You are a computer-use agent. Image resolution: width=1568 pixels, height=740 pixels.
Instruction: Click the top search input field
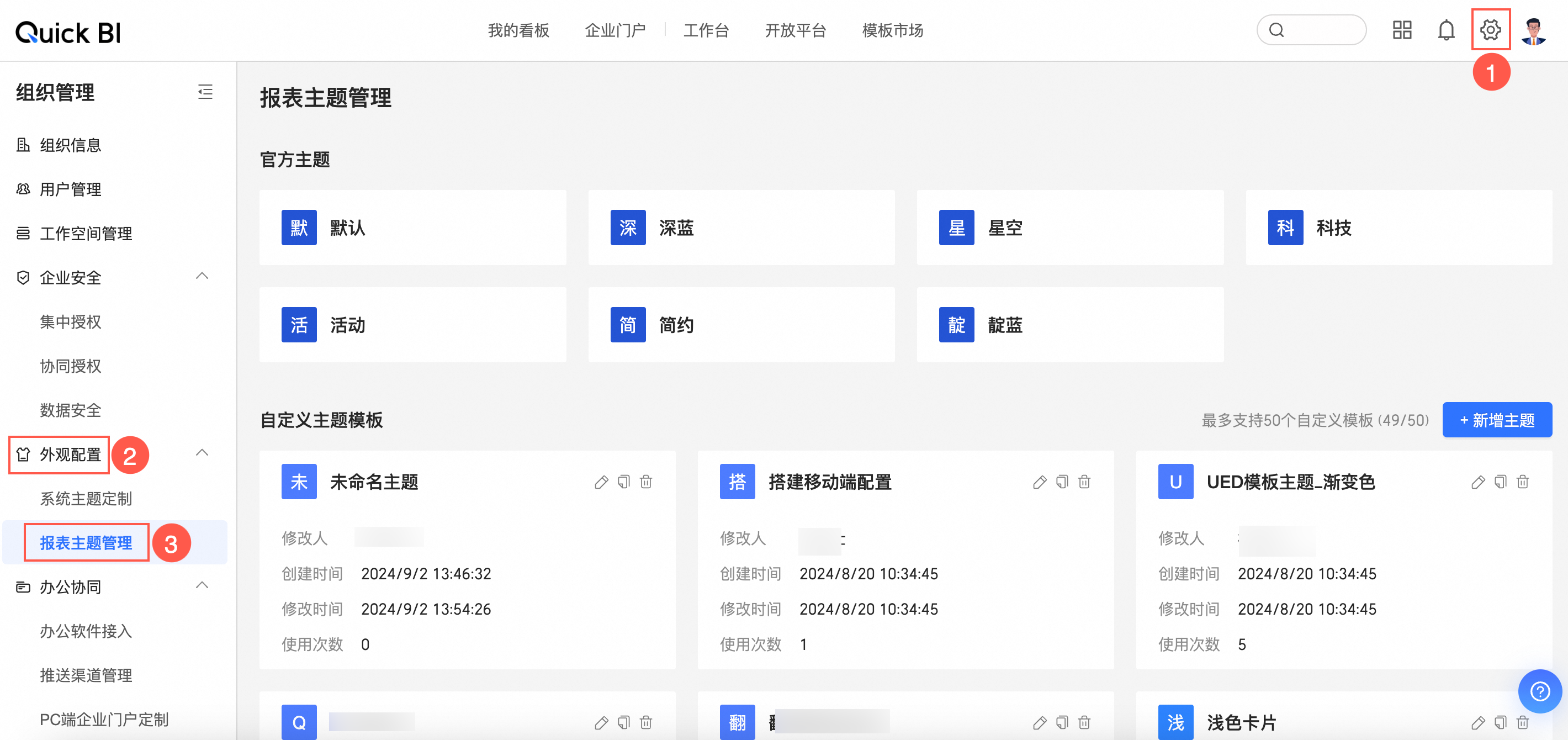point(1320,30)
